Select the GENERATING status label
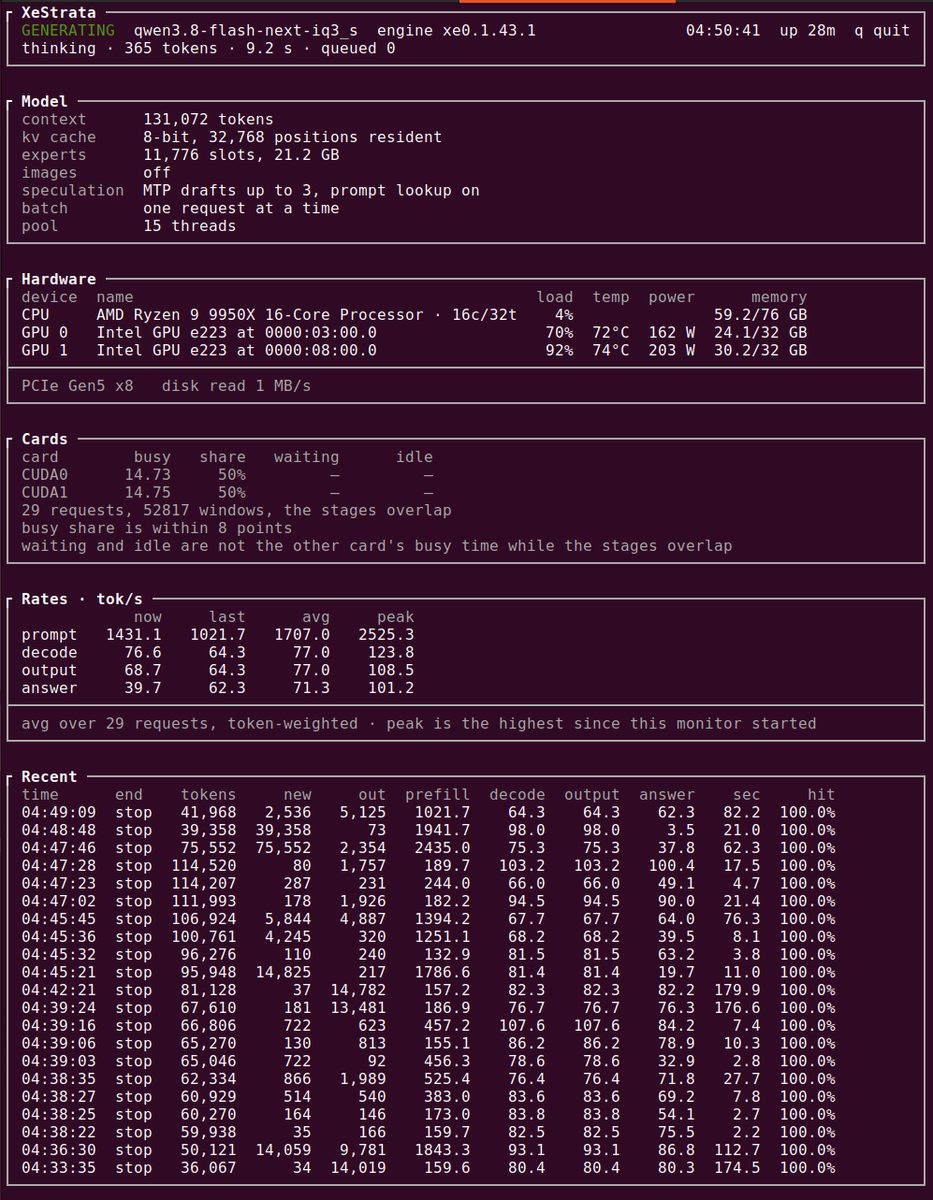Image resolution: width=933 pixels, height=1200 pixels. [68, 30]
